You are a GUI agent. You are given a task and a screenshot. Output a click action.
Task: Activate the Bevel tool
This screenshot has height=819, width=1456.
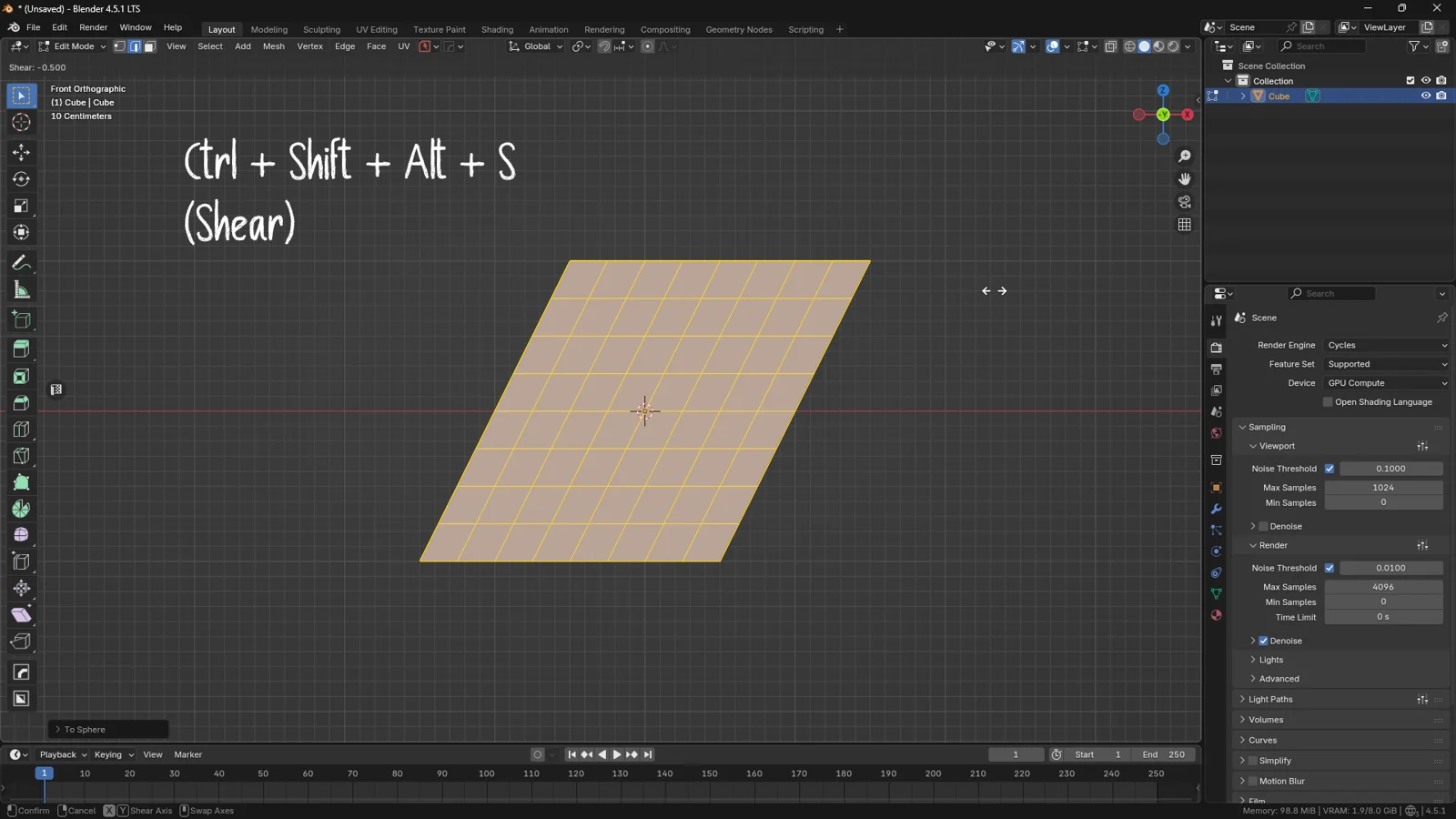tap(21, 402)
